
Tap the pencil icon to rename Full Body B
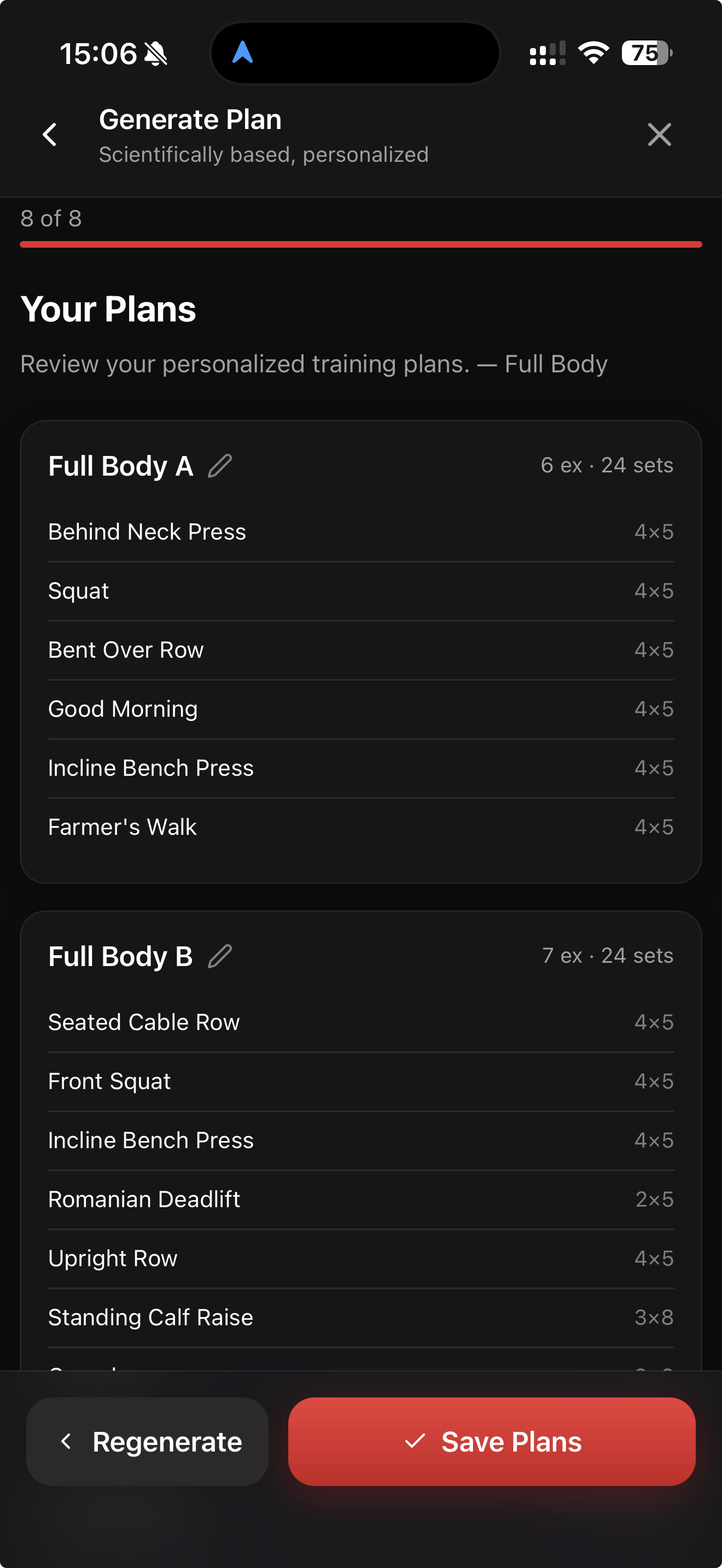click(x=220, y=956)
